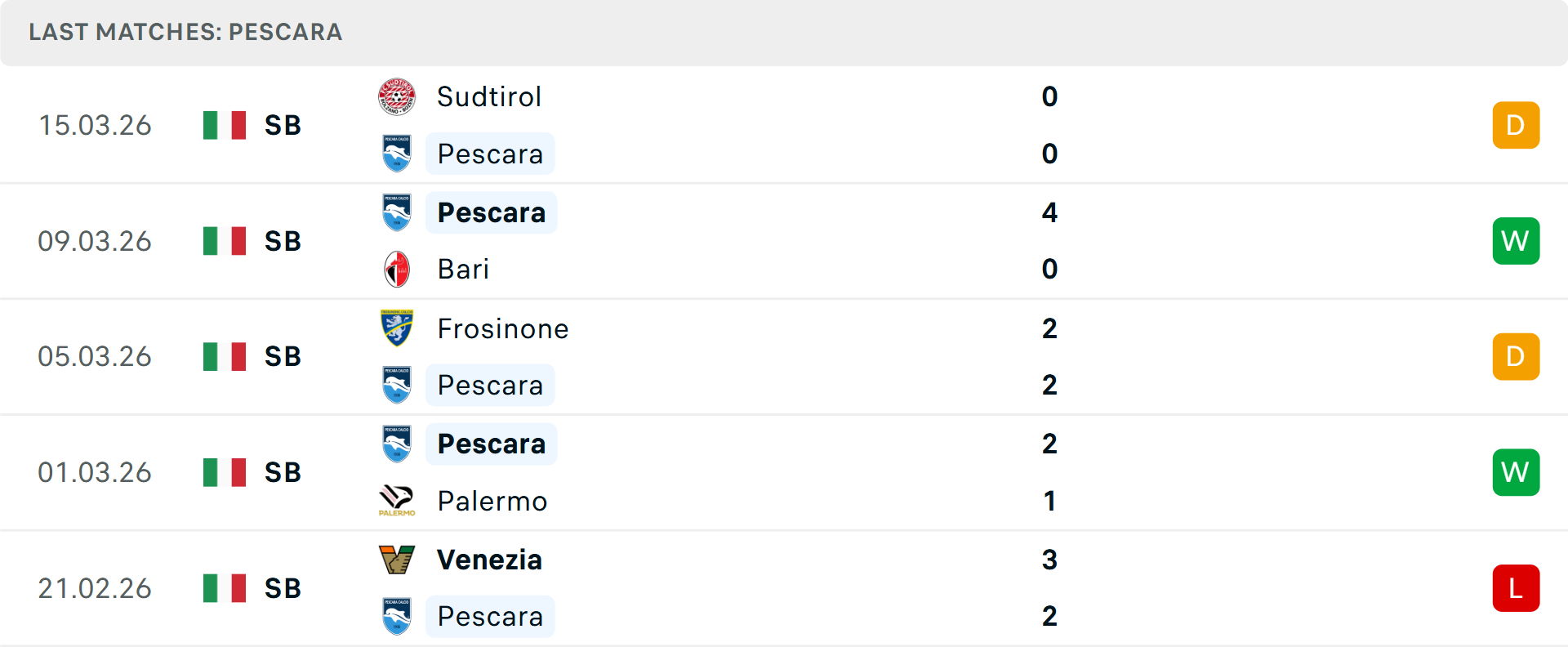The height and width of the screenshot is (647, 1568).
Task: Click the Palermo club logo
Action: (x=397, y=501)
